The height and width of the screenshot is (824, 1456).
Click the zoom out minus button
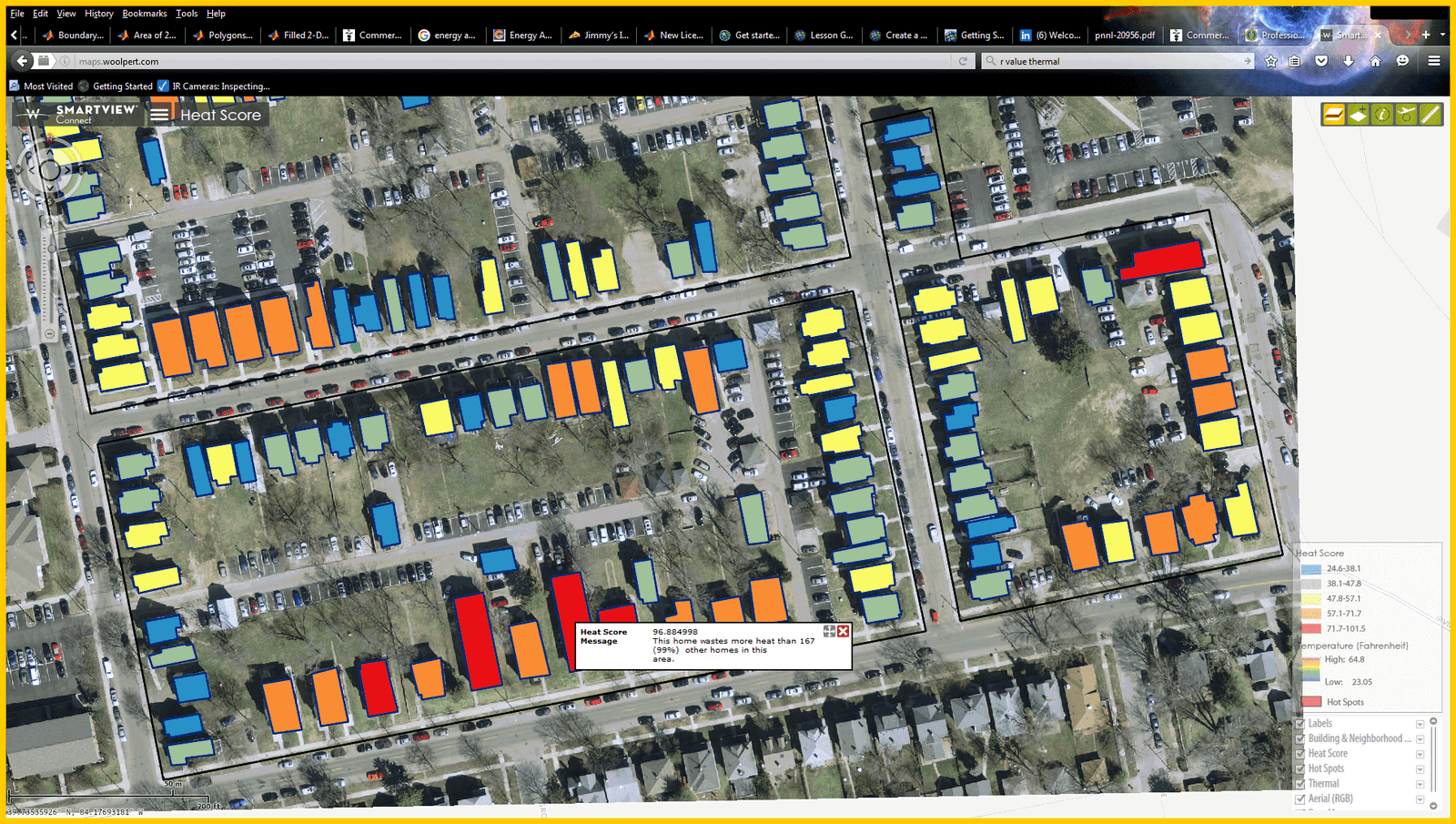[49, 334]
